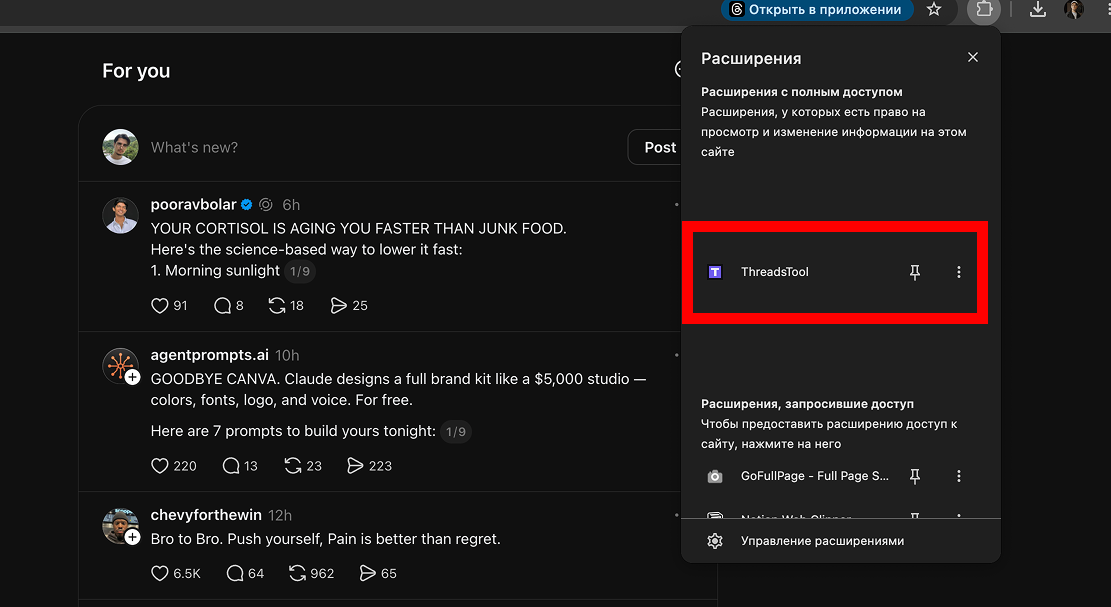Click the 'YOUR CORTISOL IS AGING YOU' post text
The height and width of the screenshot is (607, 1111).
pyautogui.click(x=359, y=229)
